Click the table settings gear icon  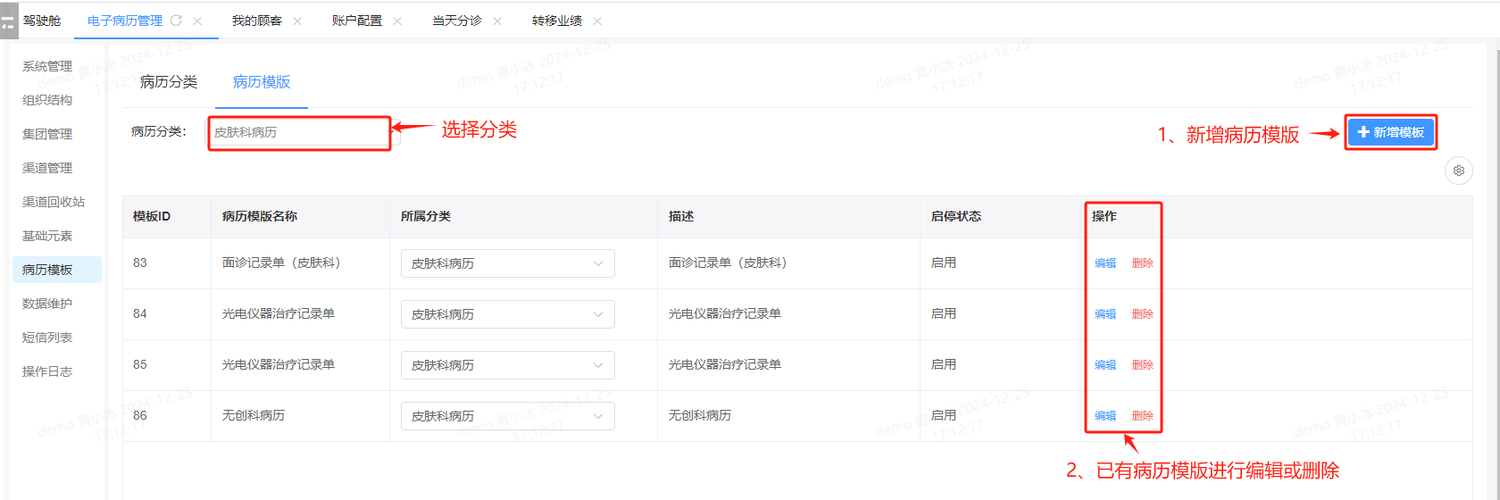click(x=1458, y=171)
